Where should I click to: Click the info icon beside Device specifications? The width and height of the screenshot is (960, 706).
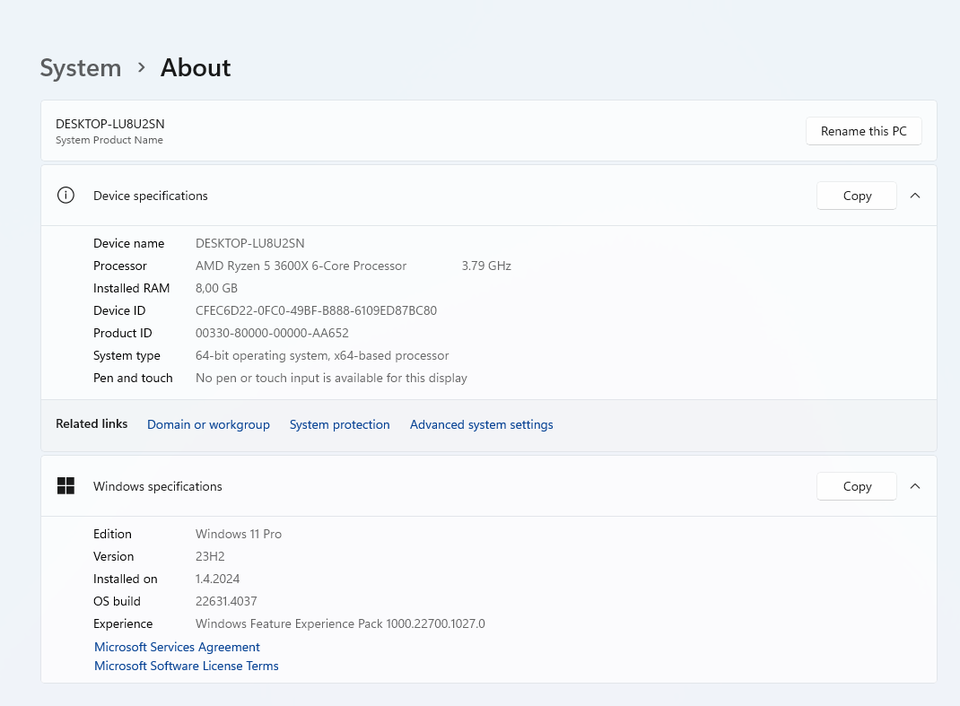(66, 196)
